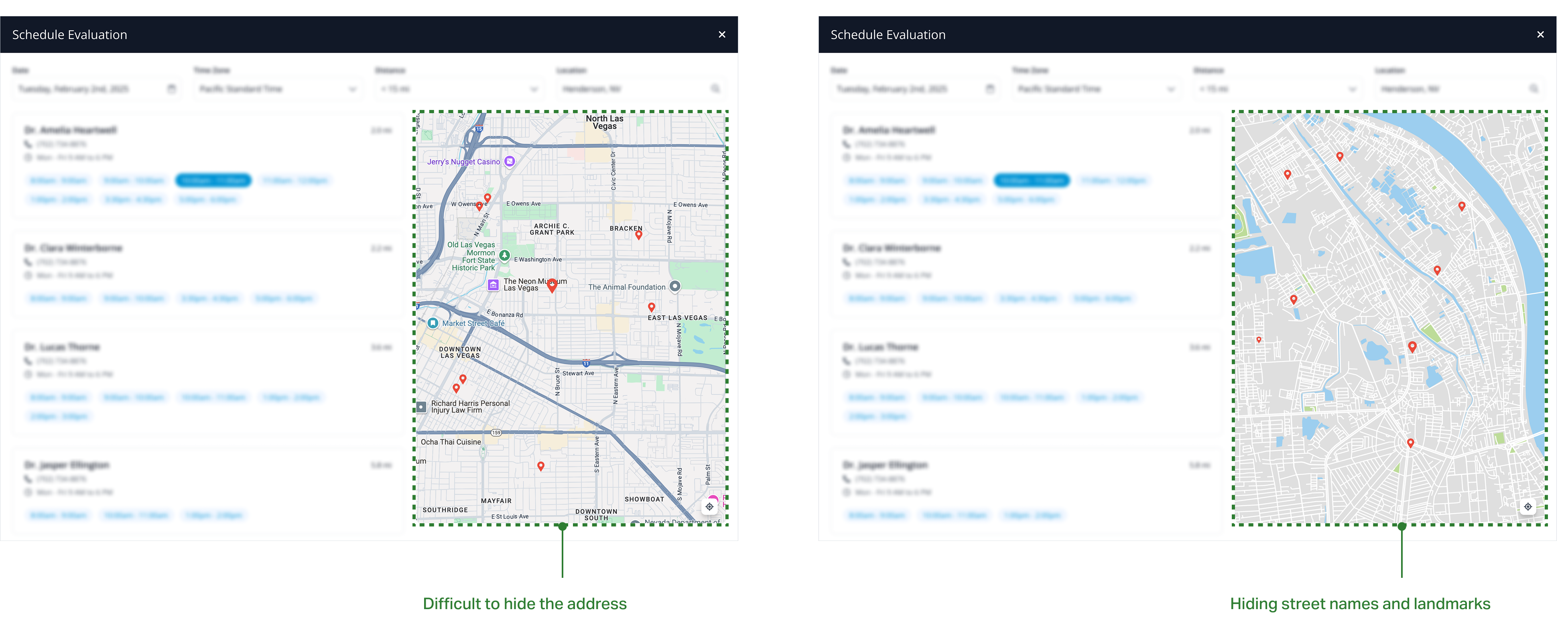Click 'Ocha Thai Cuisine' map label
Screen dimensions: 1568x630
point(451,442)
